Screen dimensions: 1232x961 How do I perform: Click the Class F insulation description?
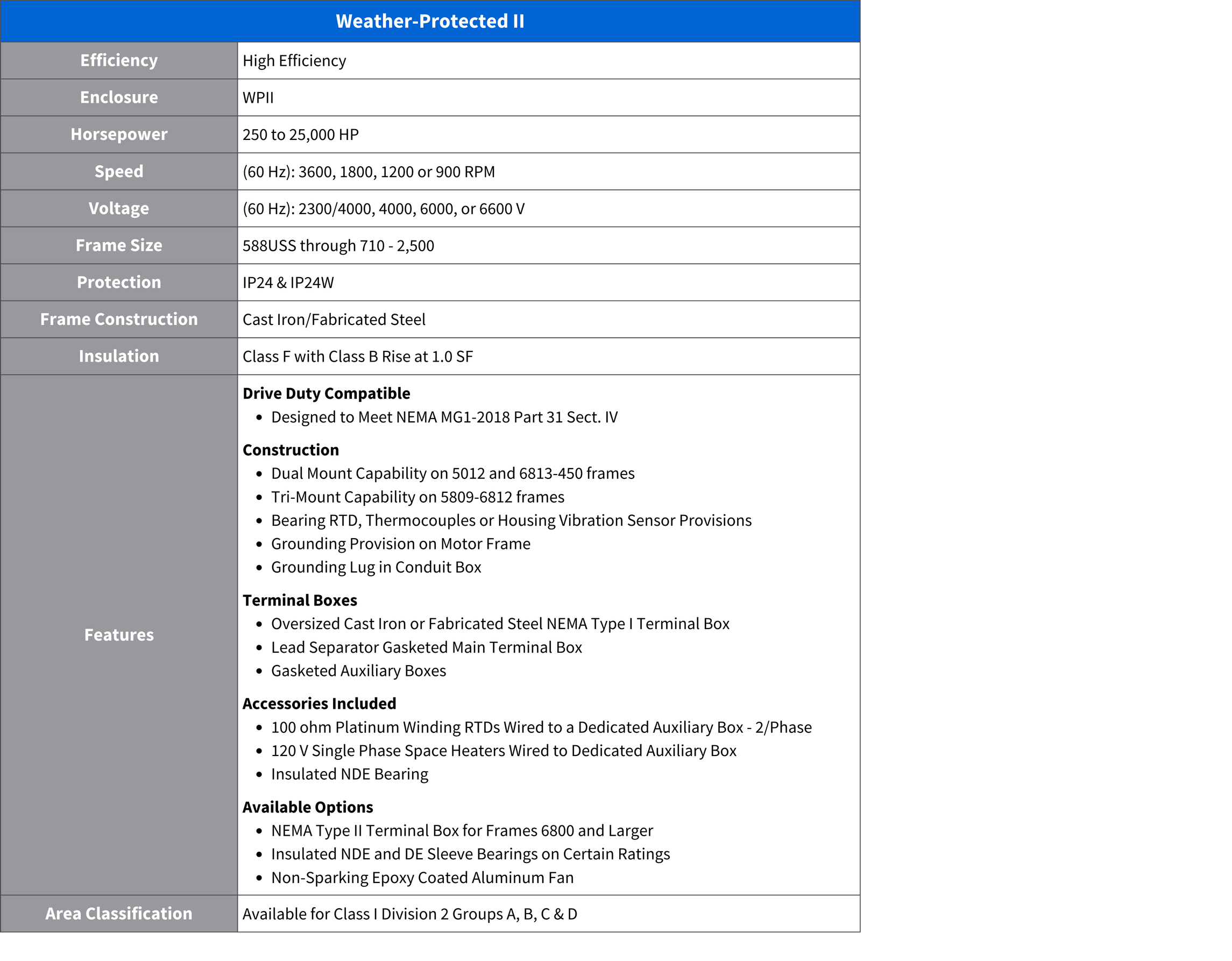[x=357, y=356]
